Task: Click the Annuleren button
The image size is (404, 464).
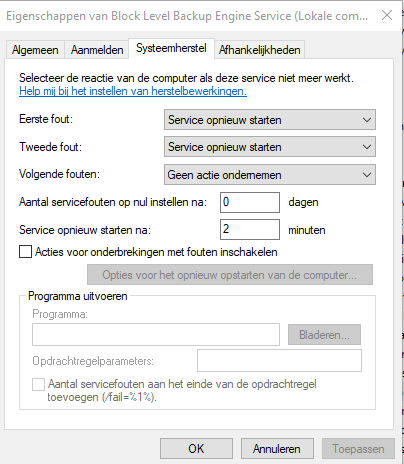Action: click(x=277, y=449)
